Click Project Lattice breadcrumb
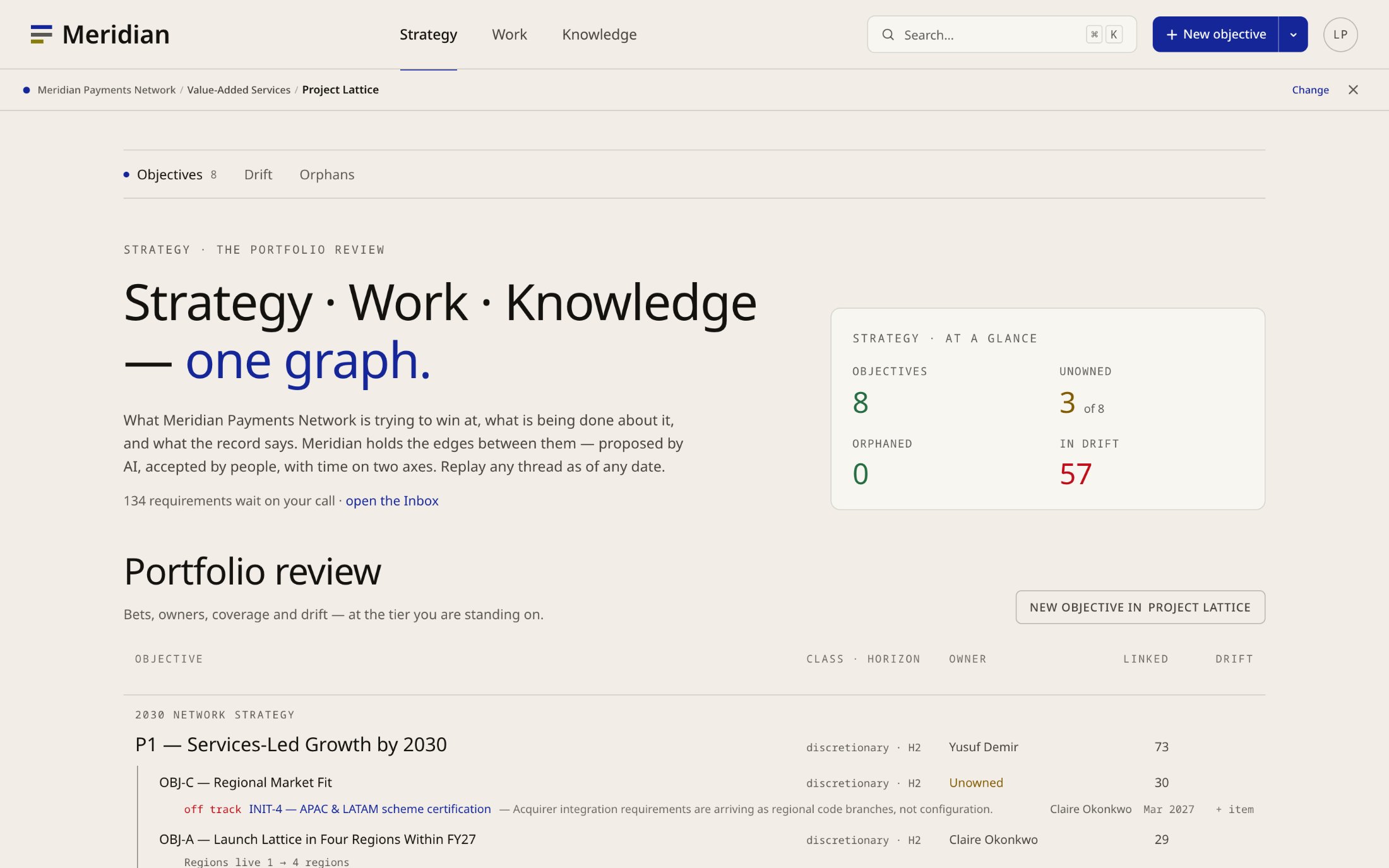 pyautogui.click(x=340, y=90)
